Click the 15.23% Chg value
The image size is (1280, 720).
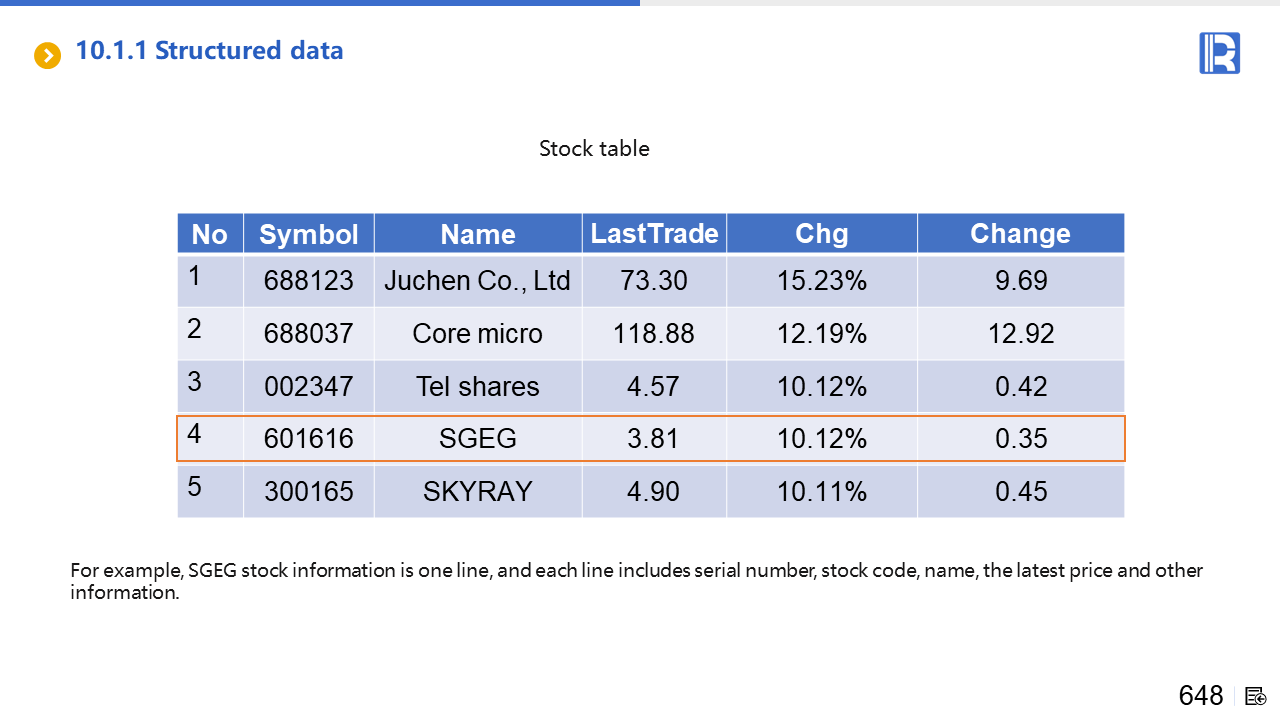[821, 281]
